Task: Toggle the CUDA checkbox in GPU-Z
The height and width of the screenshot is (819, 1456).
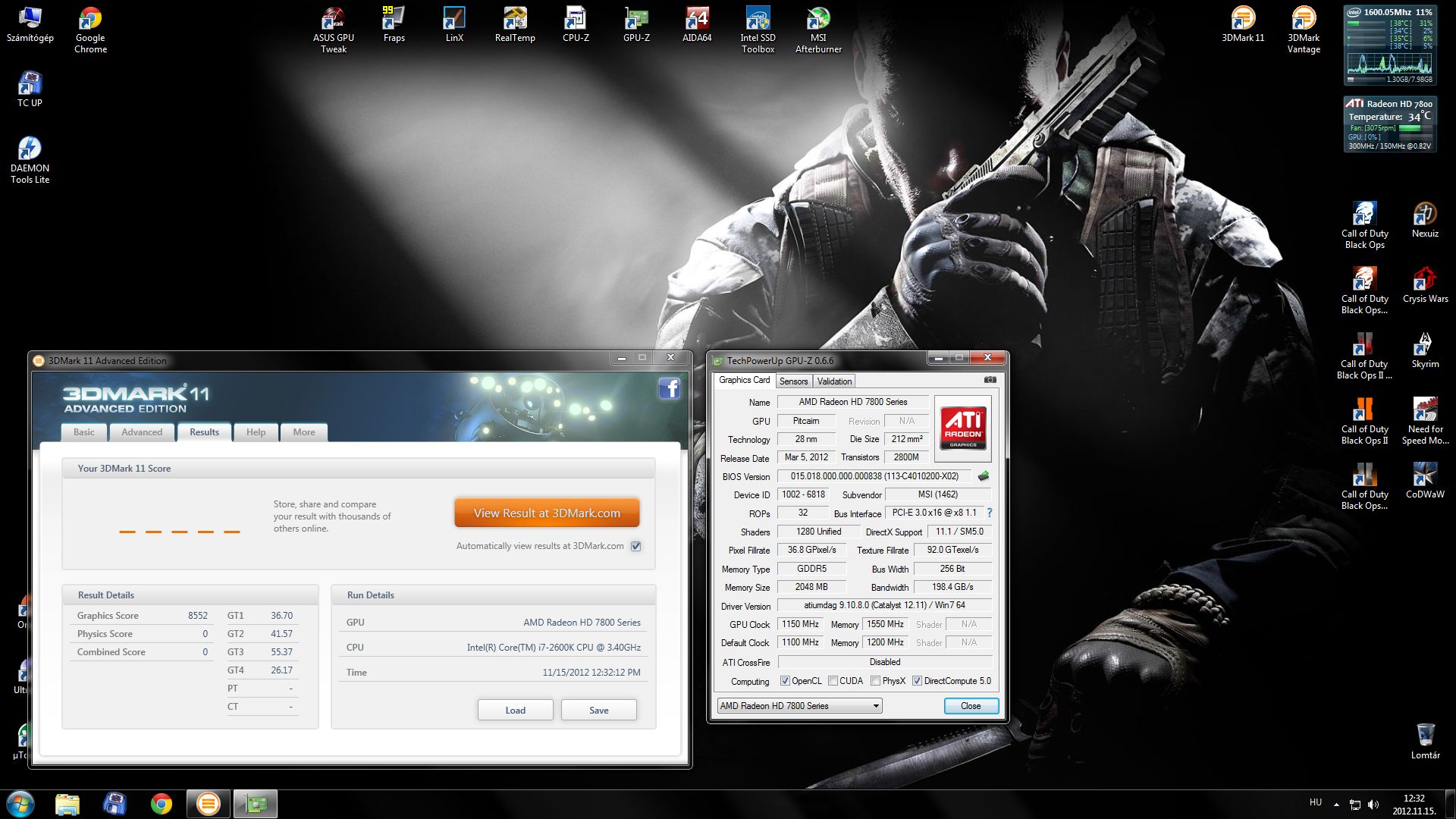Action: 833,681
